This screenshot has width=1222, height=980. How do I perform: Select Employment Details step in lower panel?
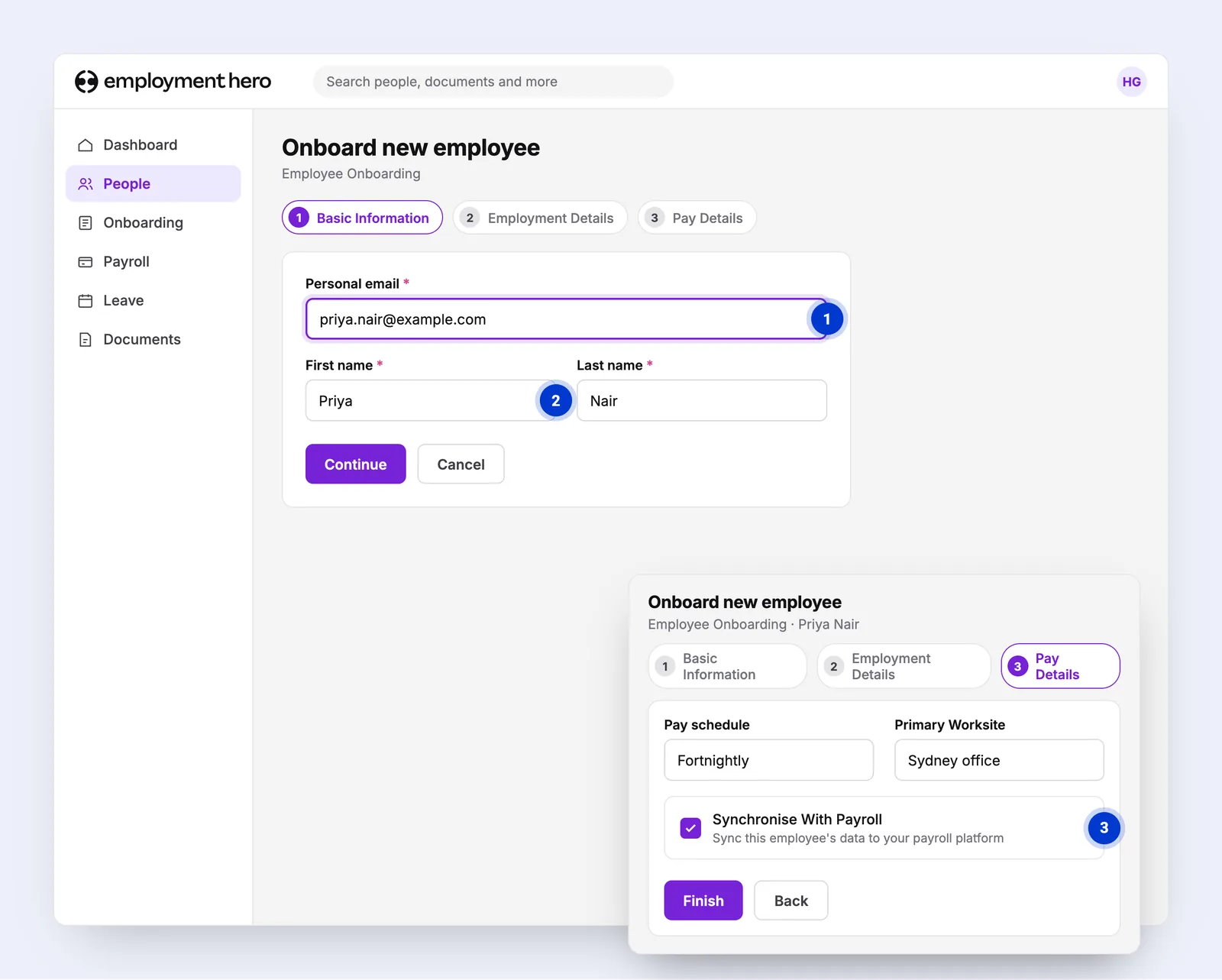(x=904, y=666)
